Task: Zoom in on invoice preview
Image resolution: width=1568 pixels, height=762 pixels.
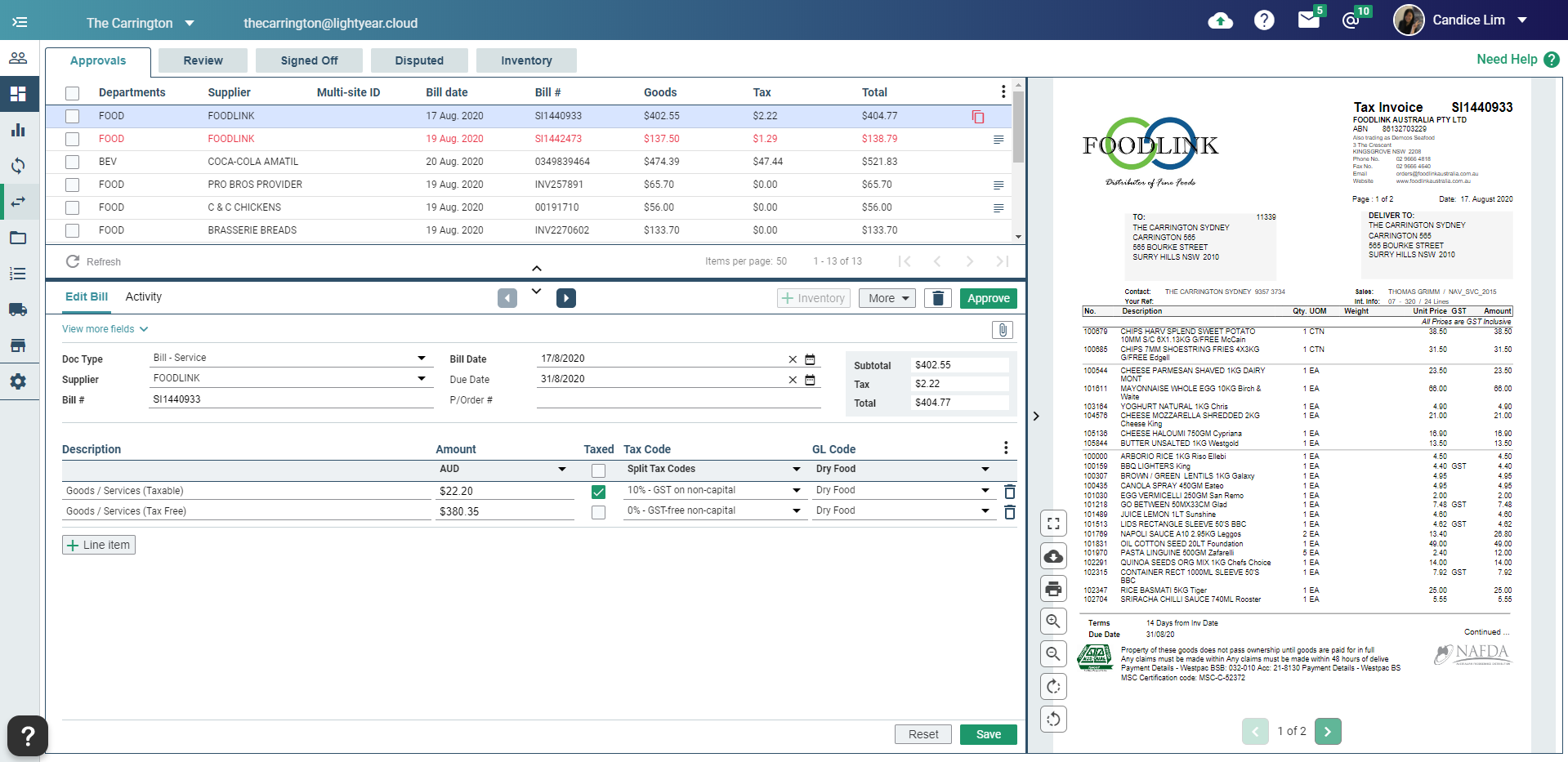Action: (x=1053, y=621)
